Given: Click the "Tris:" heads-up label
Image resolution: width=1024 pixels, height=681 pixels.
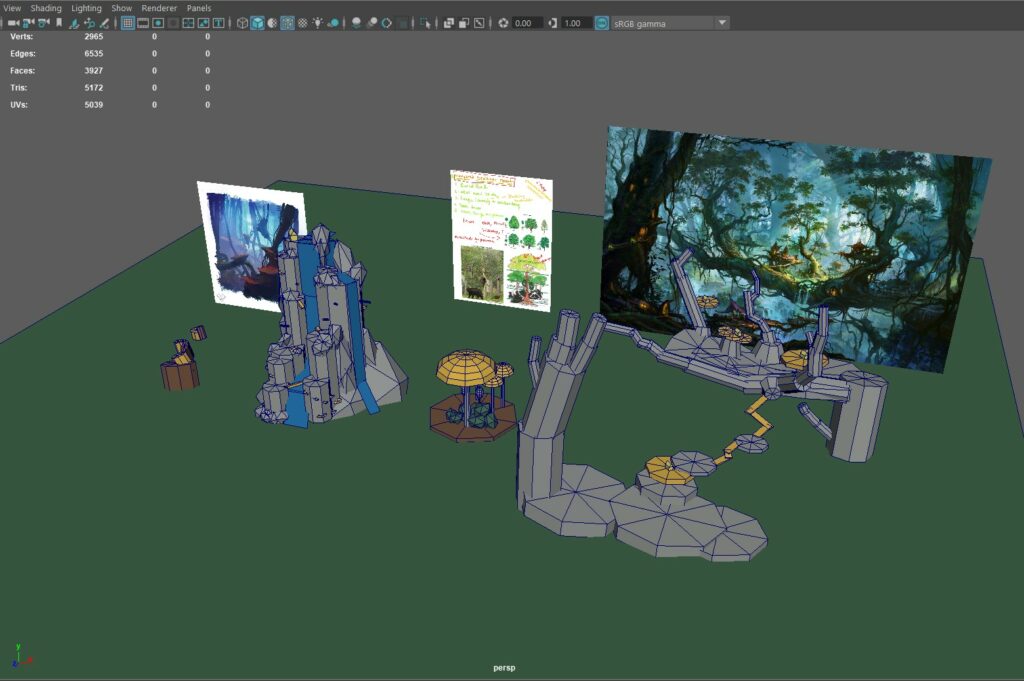Looking at the screenshot, I should coord(18,87).
